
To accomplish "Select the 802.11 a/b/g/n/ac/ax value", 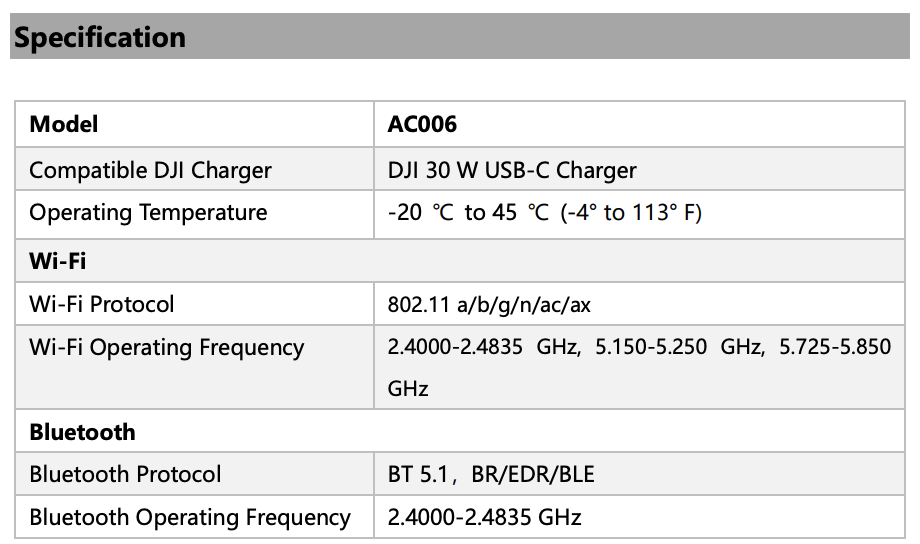I will pos(489,305).
